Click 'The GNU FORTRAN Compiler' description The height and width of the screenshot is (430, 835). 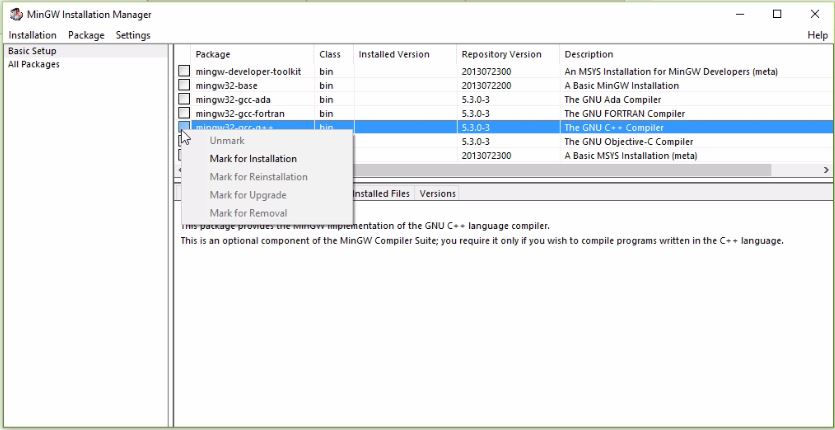[624, 114]
